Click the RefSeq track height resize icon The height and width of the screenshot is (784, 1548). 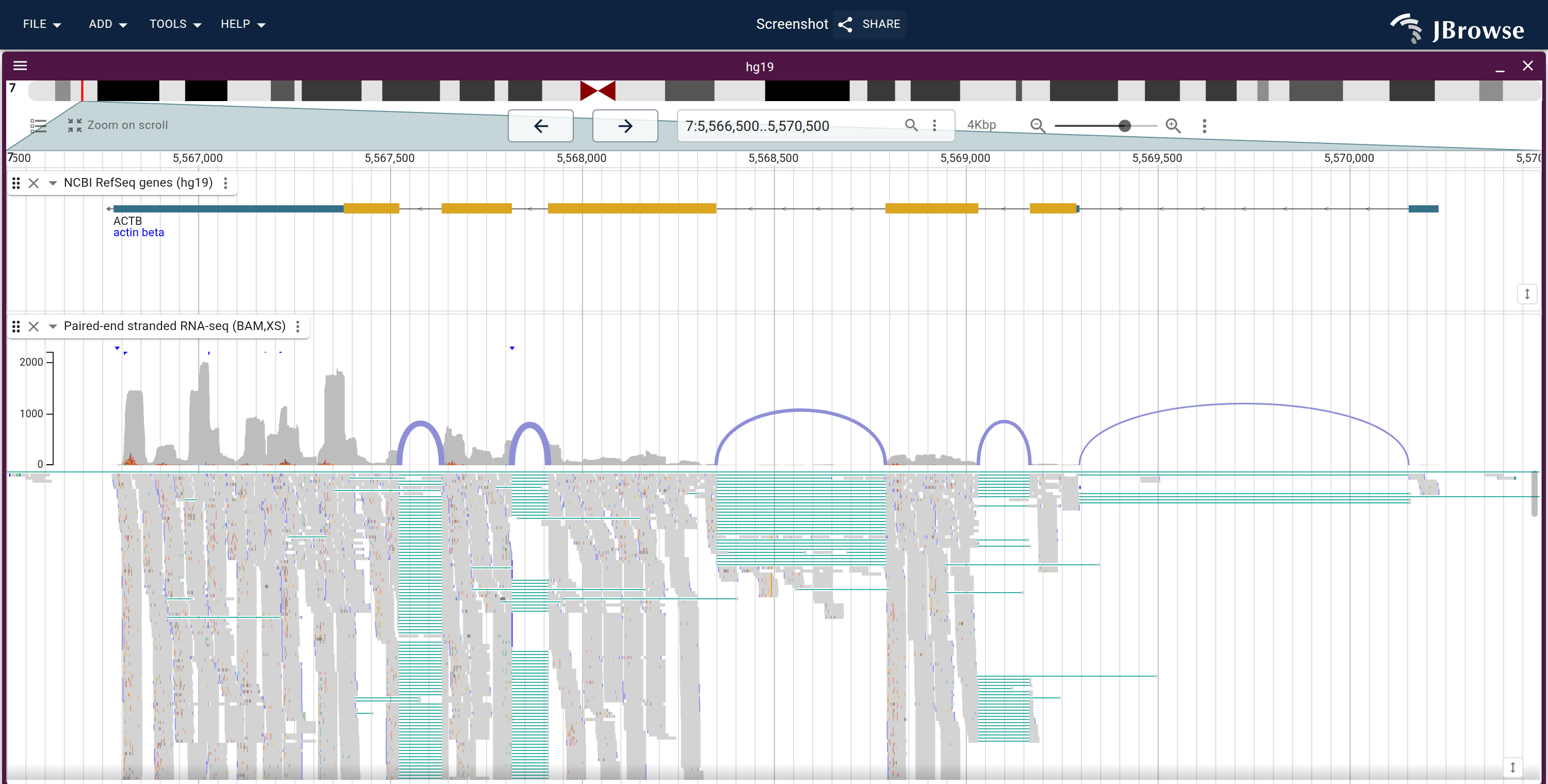[x=1527, y=295]
